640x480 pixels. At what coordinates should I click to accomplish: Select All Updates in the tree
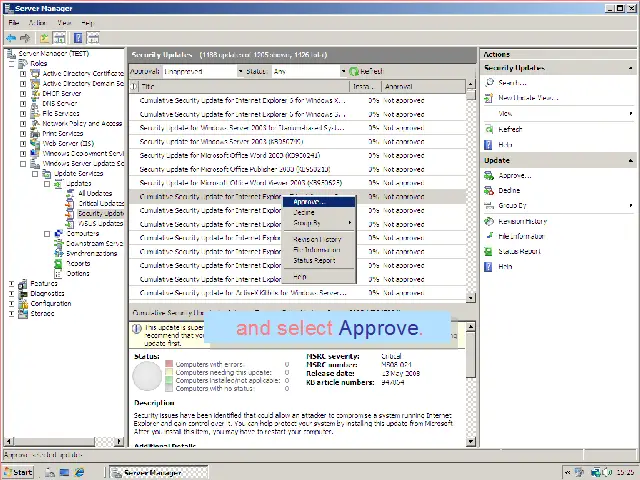pyautogui.click(x=95, y=193)
